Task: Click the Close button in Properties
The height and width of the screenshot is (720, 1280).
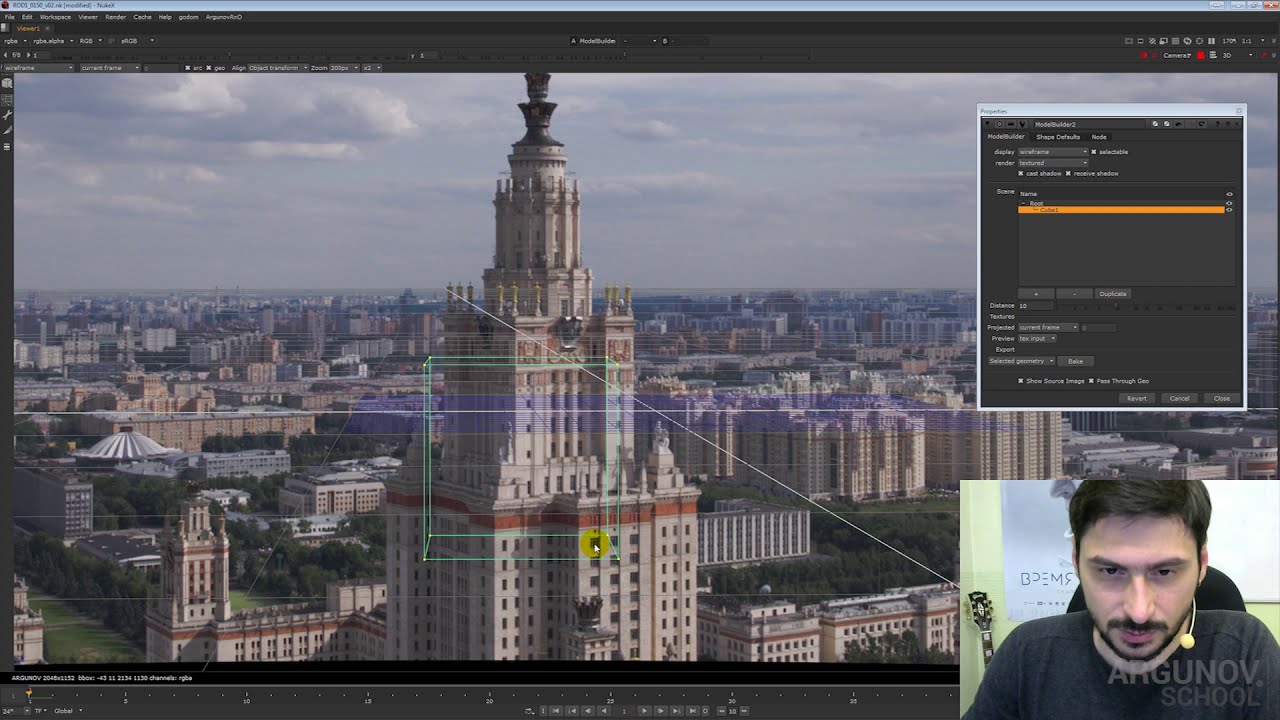Action: click(x=1221, y=399)
